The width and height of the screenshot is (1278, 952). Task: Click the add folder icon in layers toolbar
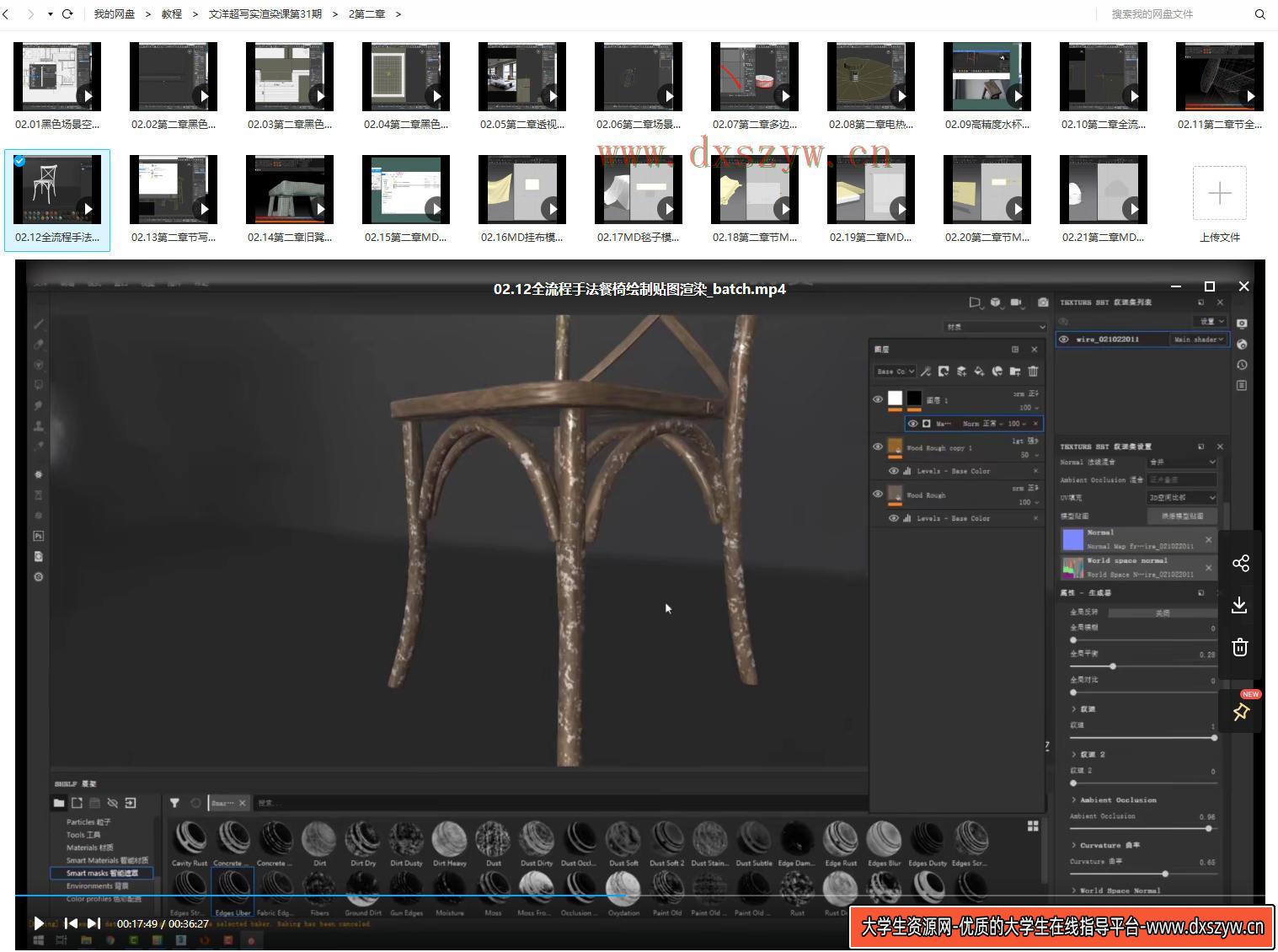[1015, 372]
